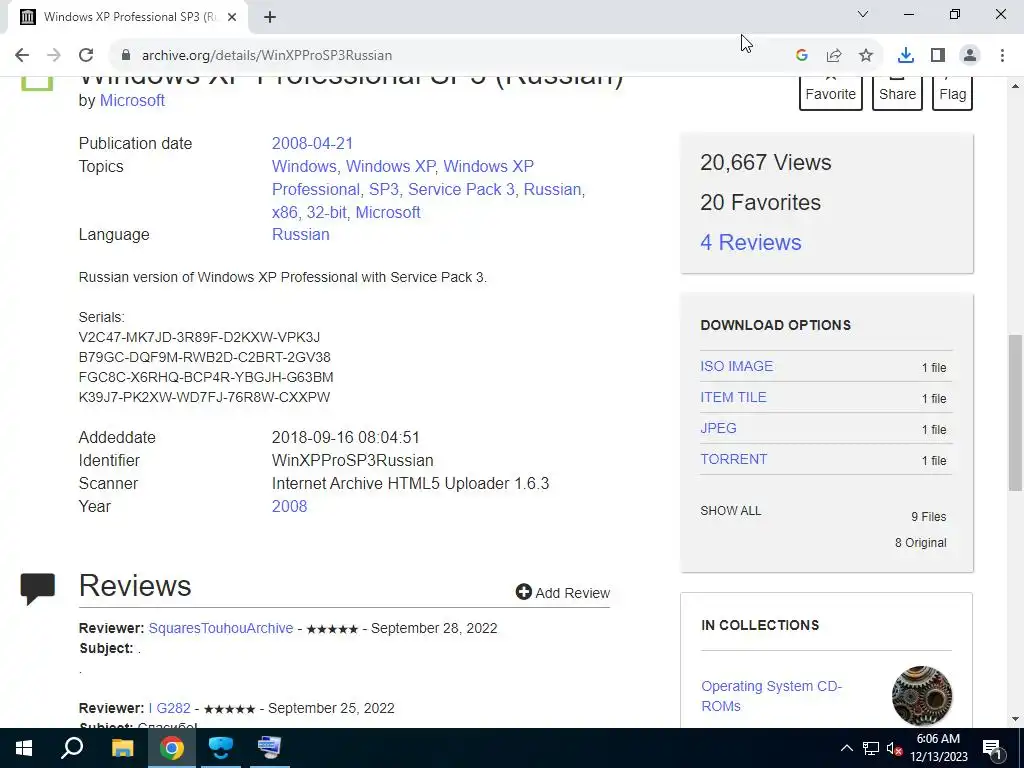Click the Favorite button

[831, 93]
